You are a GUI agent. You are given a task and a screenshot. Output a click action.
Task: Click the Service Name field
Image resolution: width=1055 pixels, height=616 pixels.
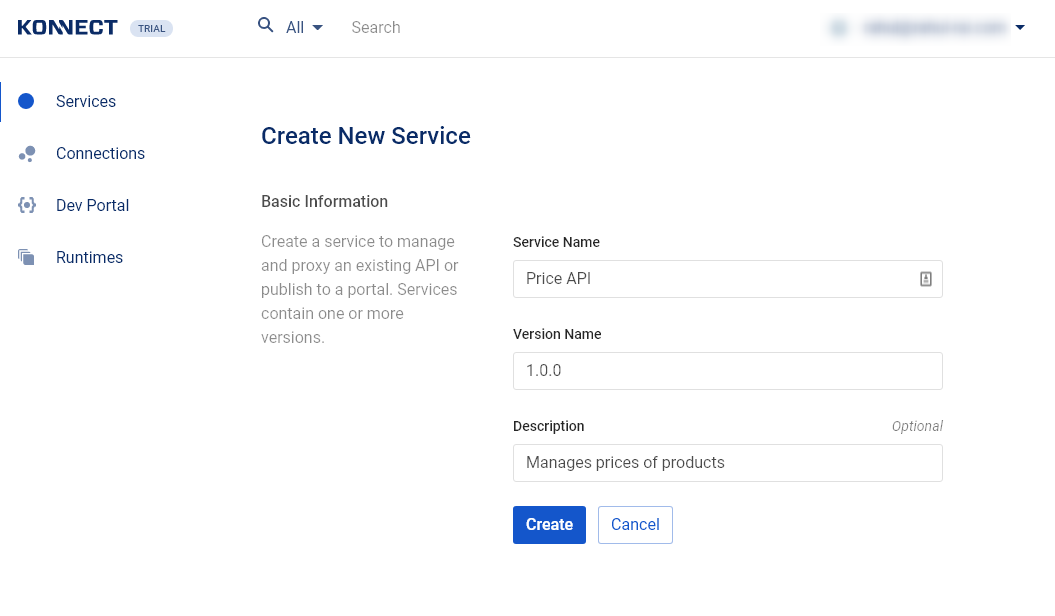(727, 279)
